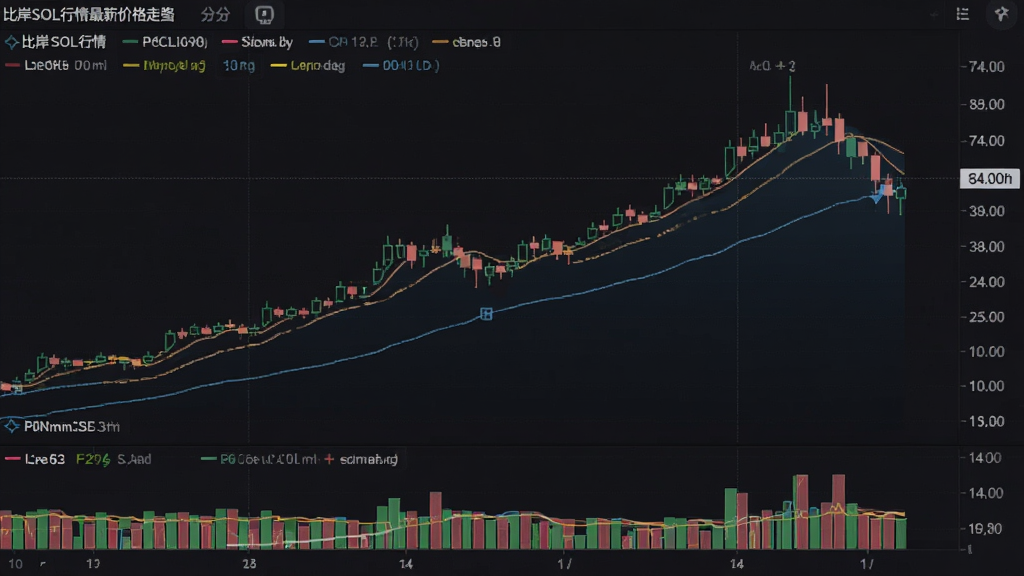1024x576 pixels.
Task: Click the chart title 比岸SOL行情最新价格走图
Action: tap(89, 14)
